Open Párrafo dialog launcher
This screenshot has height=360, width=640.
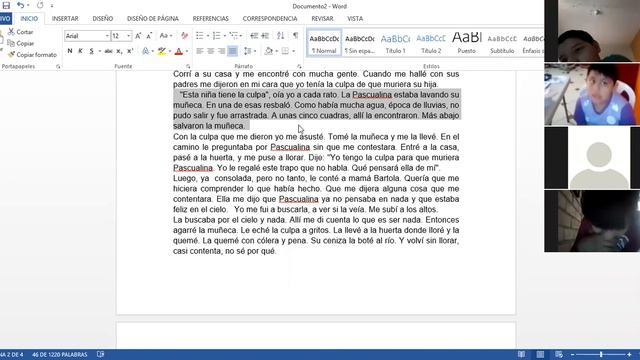pyautogui.click(x=299, y=66)
